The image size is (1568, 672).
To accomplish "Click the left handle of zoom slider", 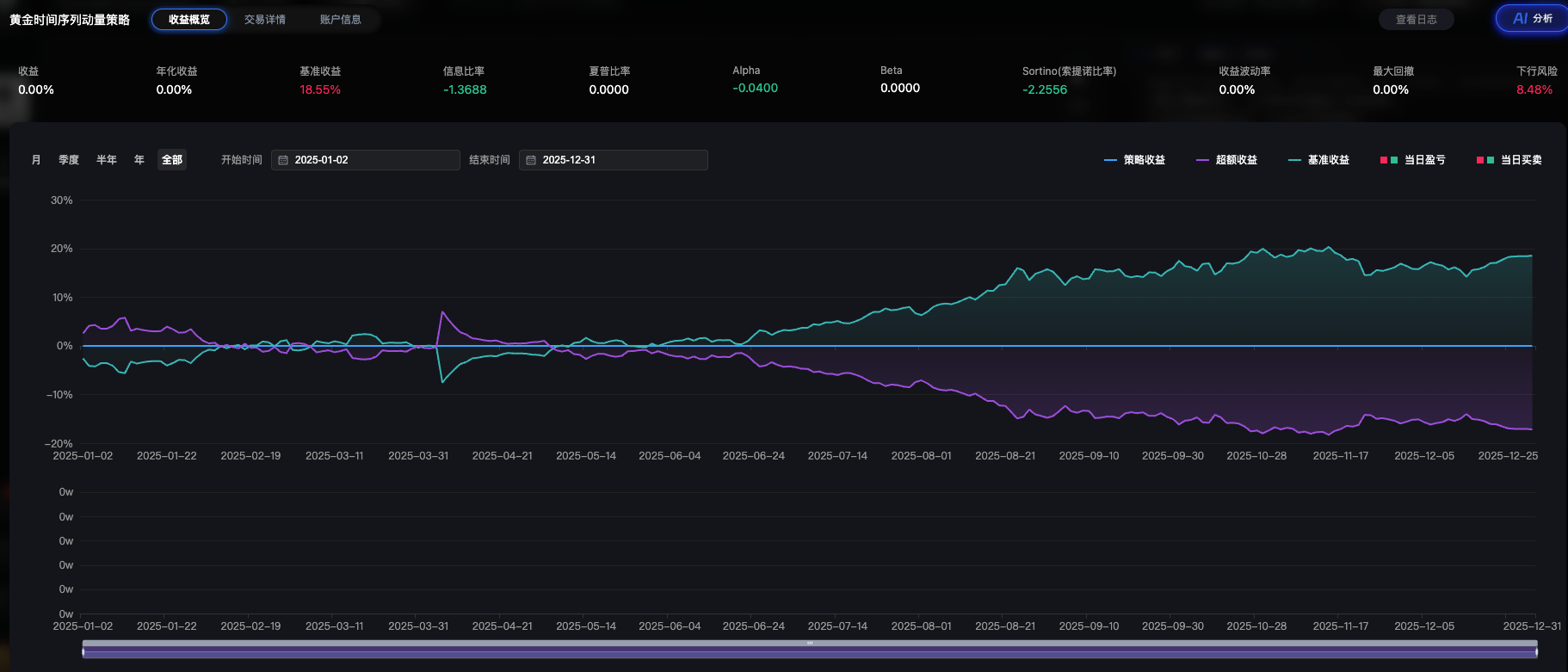I will click(x=83, y=652).
